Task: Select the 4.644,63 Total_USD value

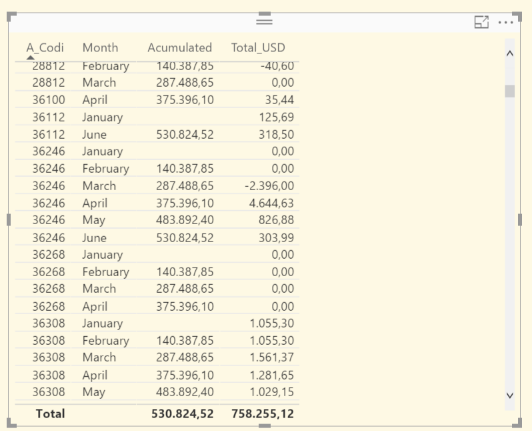Action: 271,203
